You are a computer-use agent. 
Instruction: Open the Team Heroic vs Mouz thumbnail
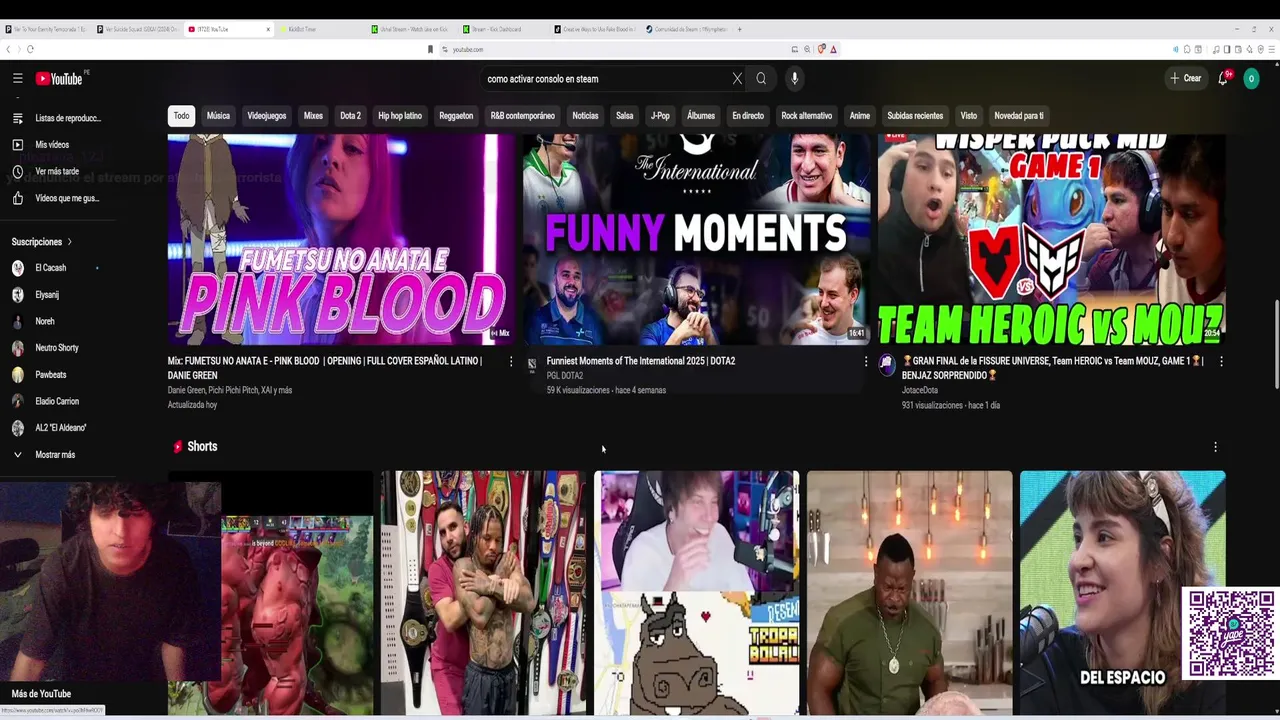click(x=1051, y=239)
